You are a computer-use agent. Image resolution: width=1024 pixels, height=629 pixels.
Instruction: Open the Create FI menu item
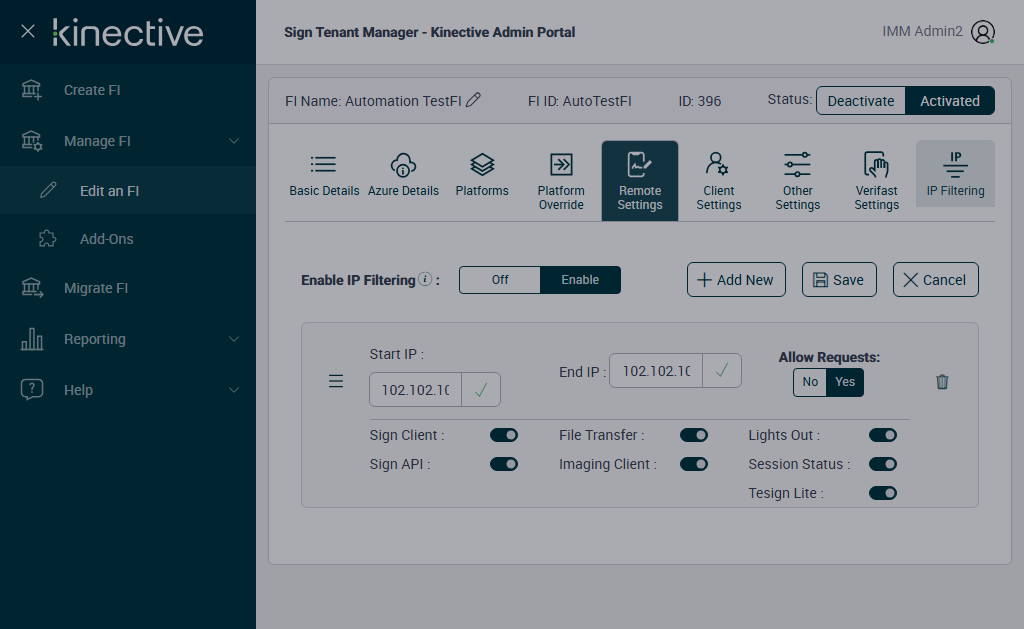(128, 90)
